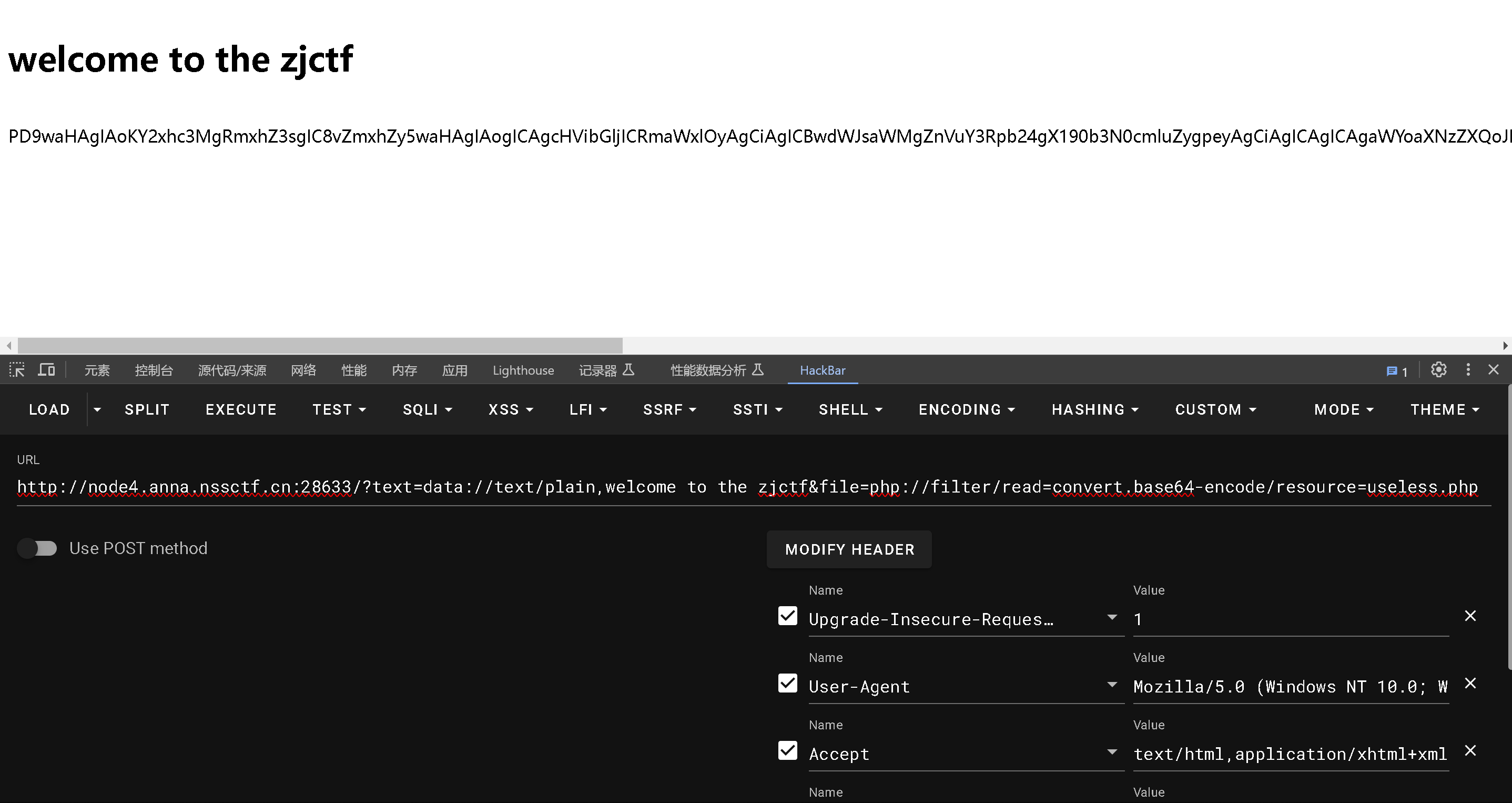The image size is (1512, 803).
Task: Switch to the Lighthouse tab
Action: coord(523,370)
